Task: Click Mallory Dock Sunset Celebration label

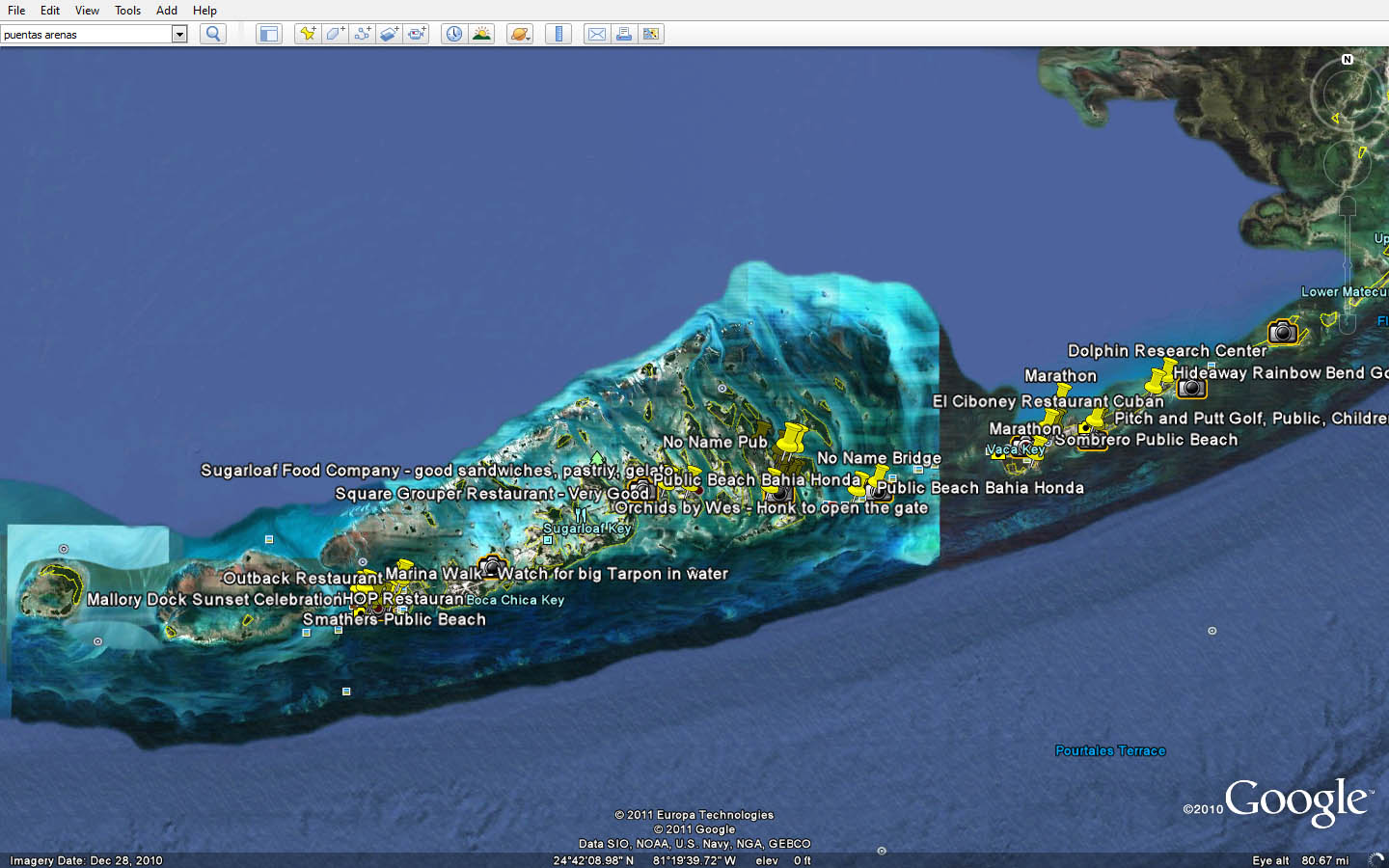Action: [x=214, y=600]
